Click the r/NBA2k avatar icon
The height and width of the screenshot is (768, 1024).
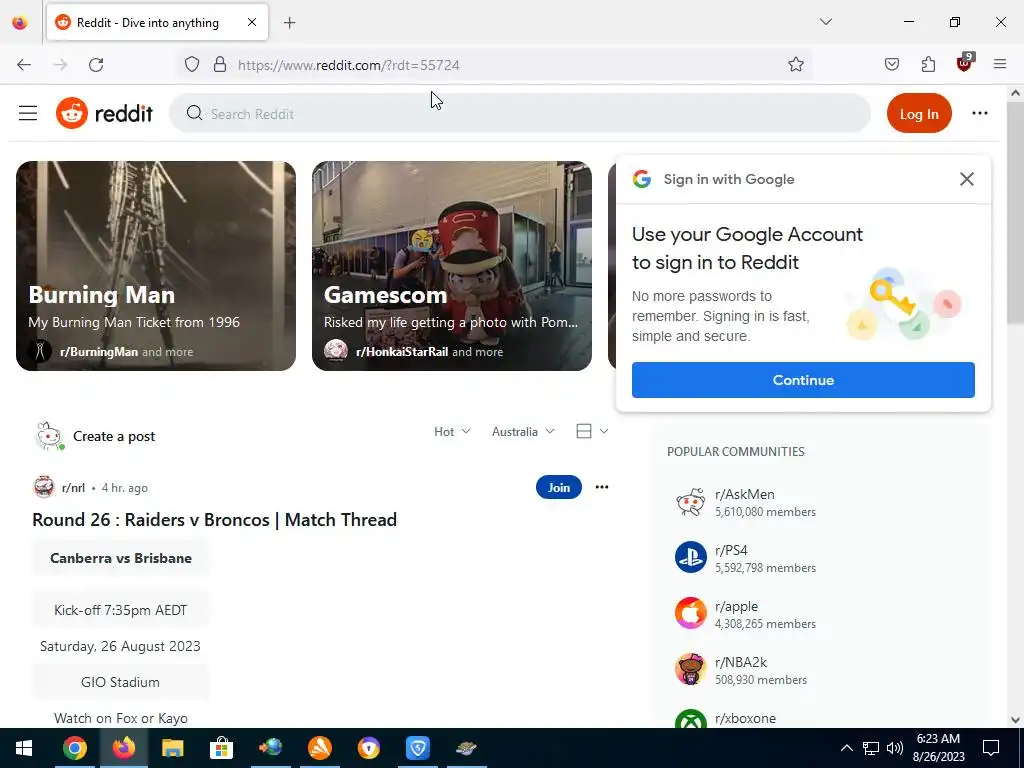pyautogui.click(x=690, y=669)
